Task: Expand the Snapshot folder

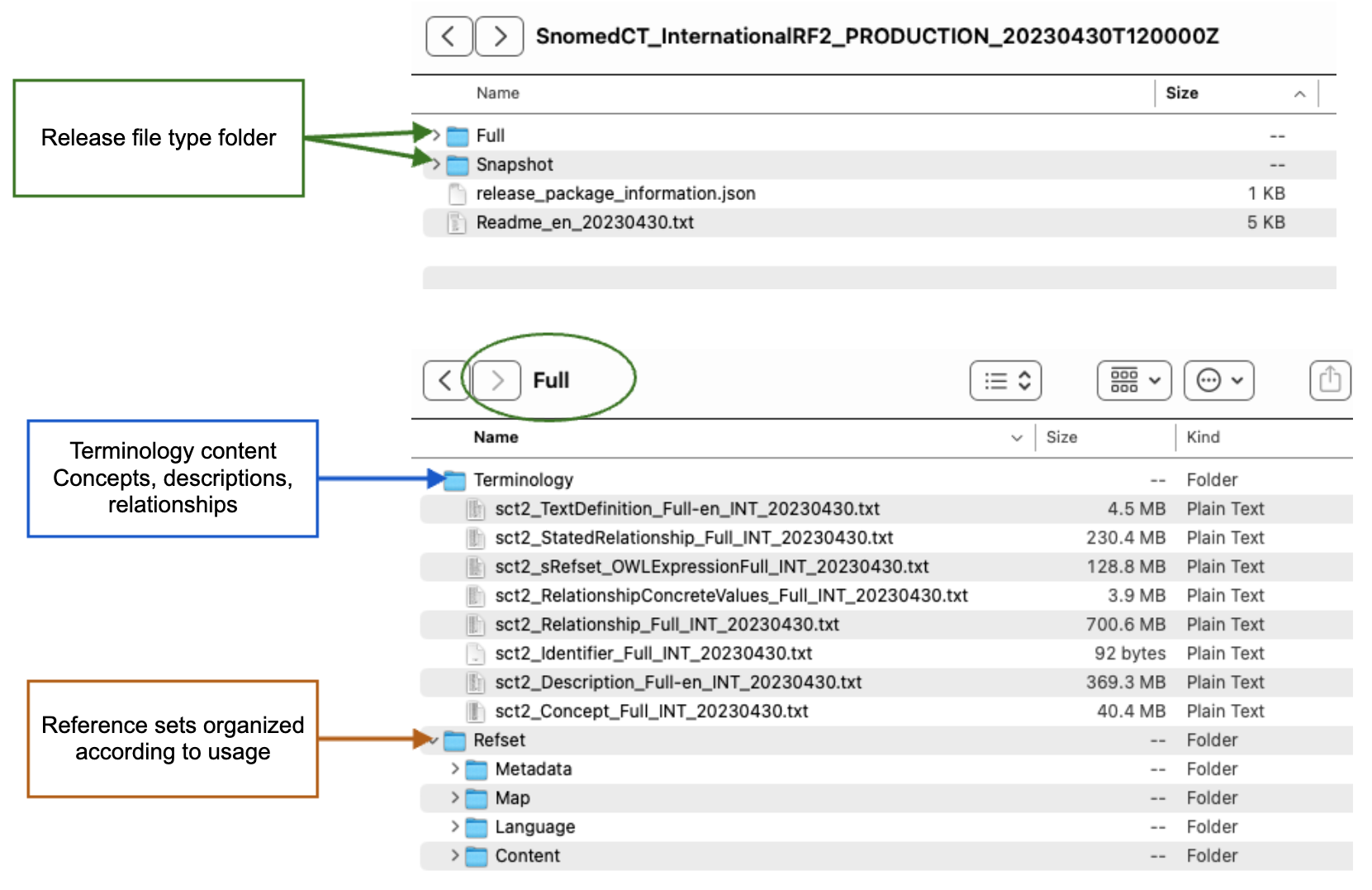Action: [x=436, y=164]
